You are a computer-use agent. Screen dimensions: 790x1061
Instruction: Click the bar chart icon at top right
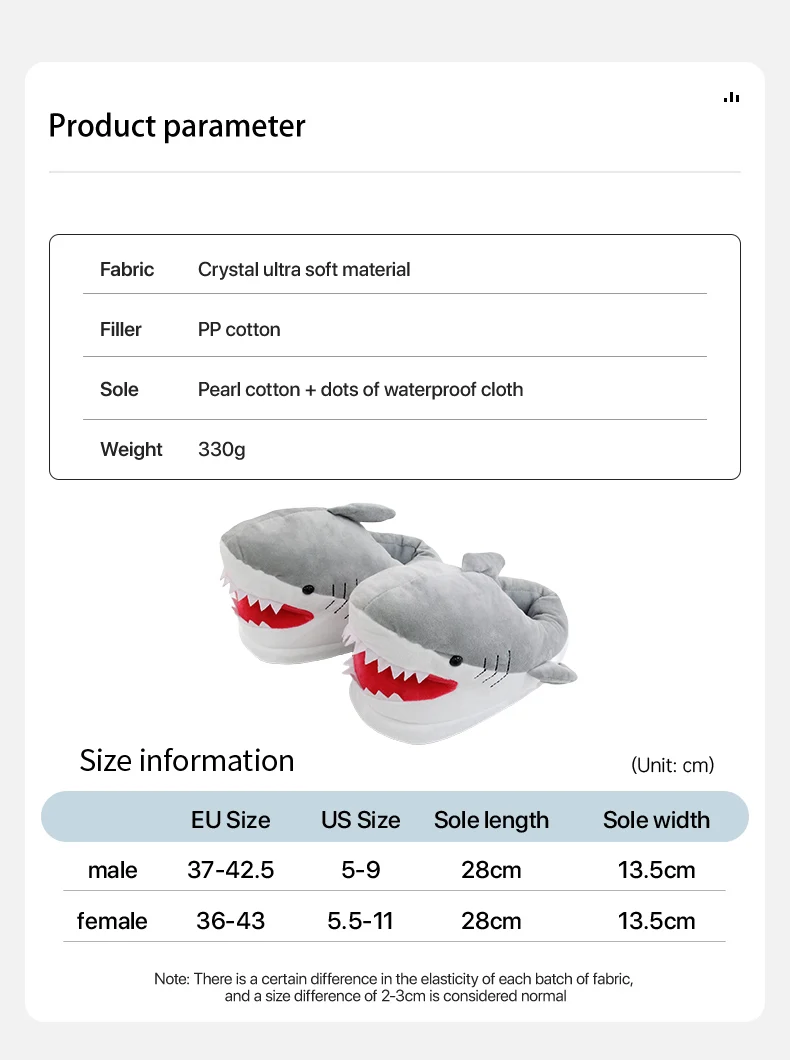point(732,97)
